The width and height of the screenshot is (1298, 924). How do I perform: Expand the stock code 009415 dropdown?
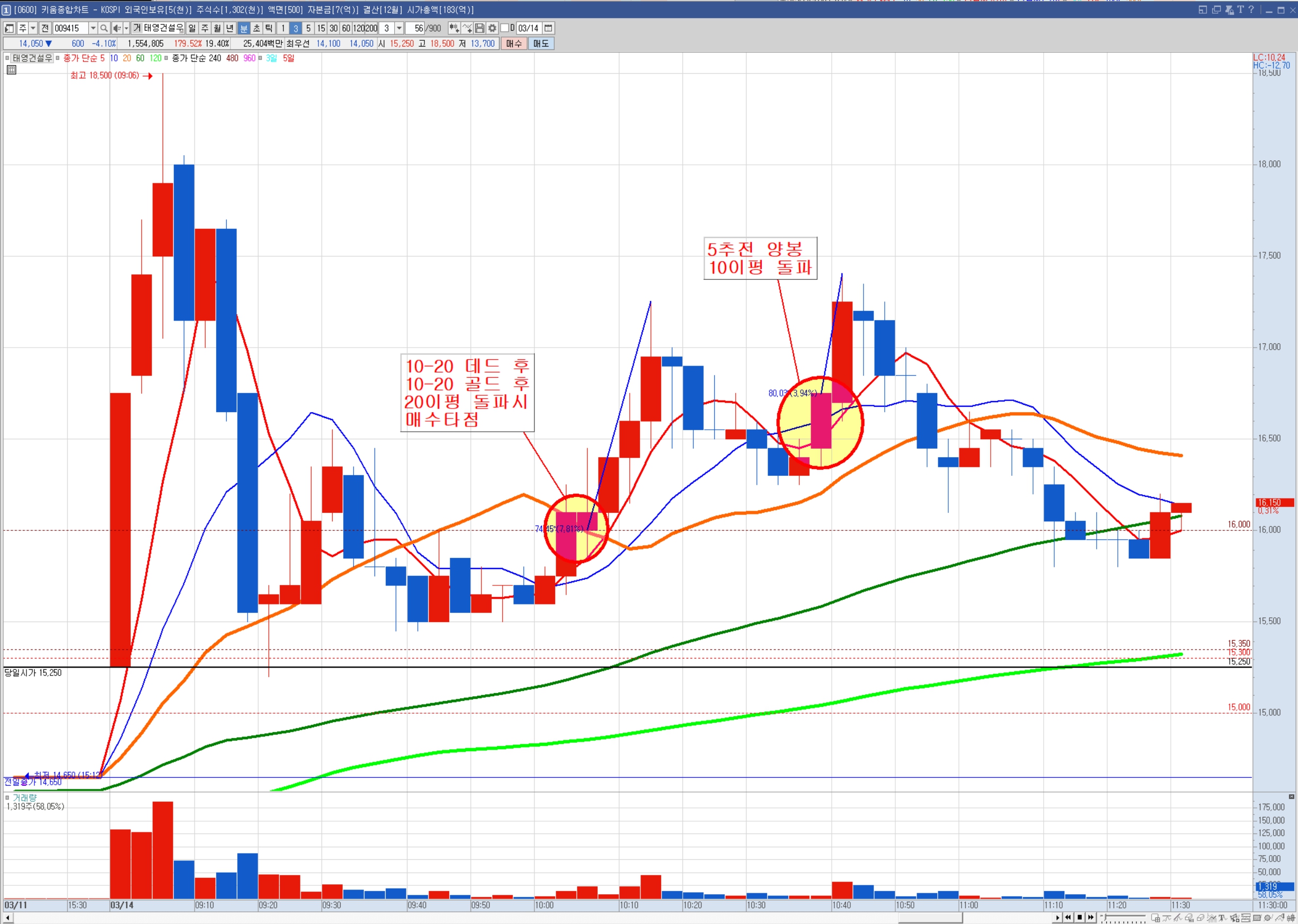pos(93,28)
